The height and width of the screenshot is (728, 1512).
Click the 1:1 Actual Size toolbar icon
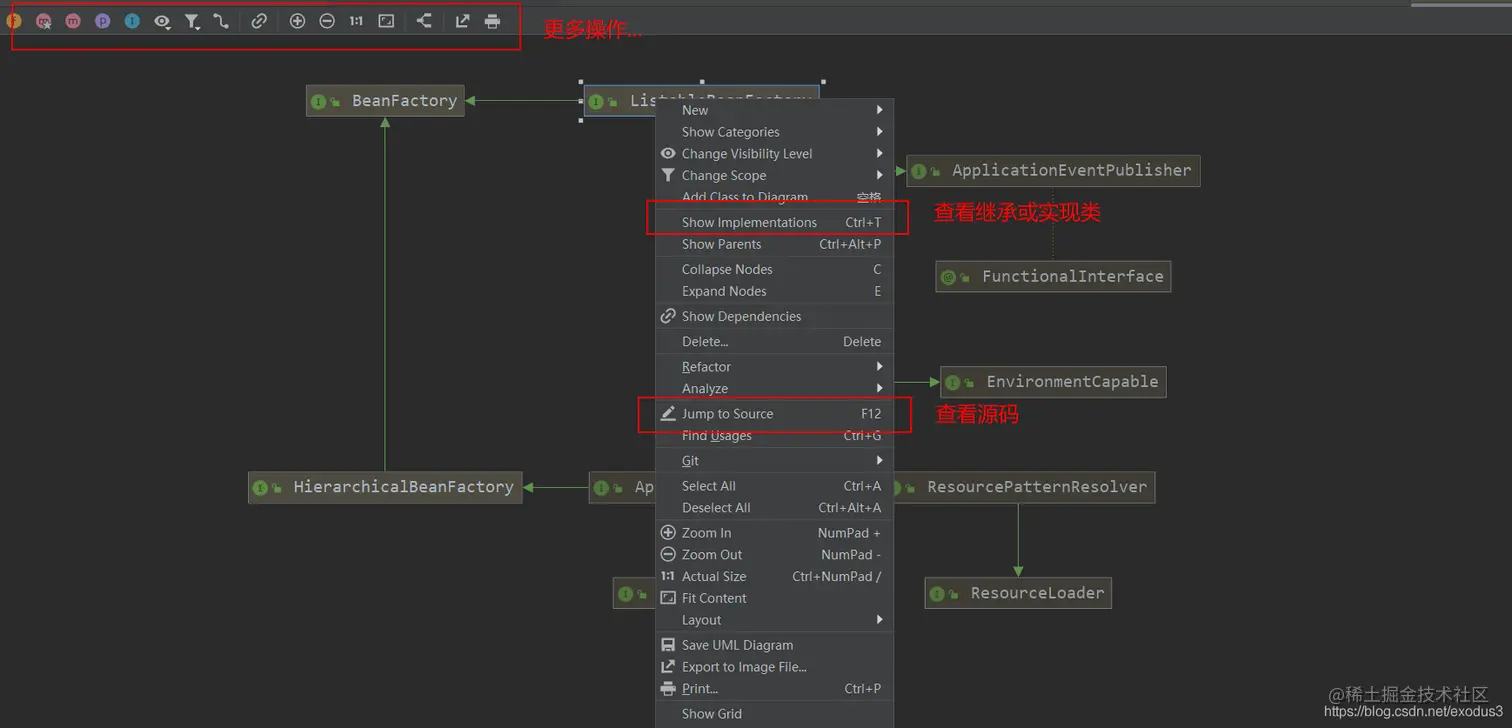coord(356,21)
